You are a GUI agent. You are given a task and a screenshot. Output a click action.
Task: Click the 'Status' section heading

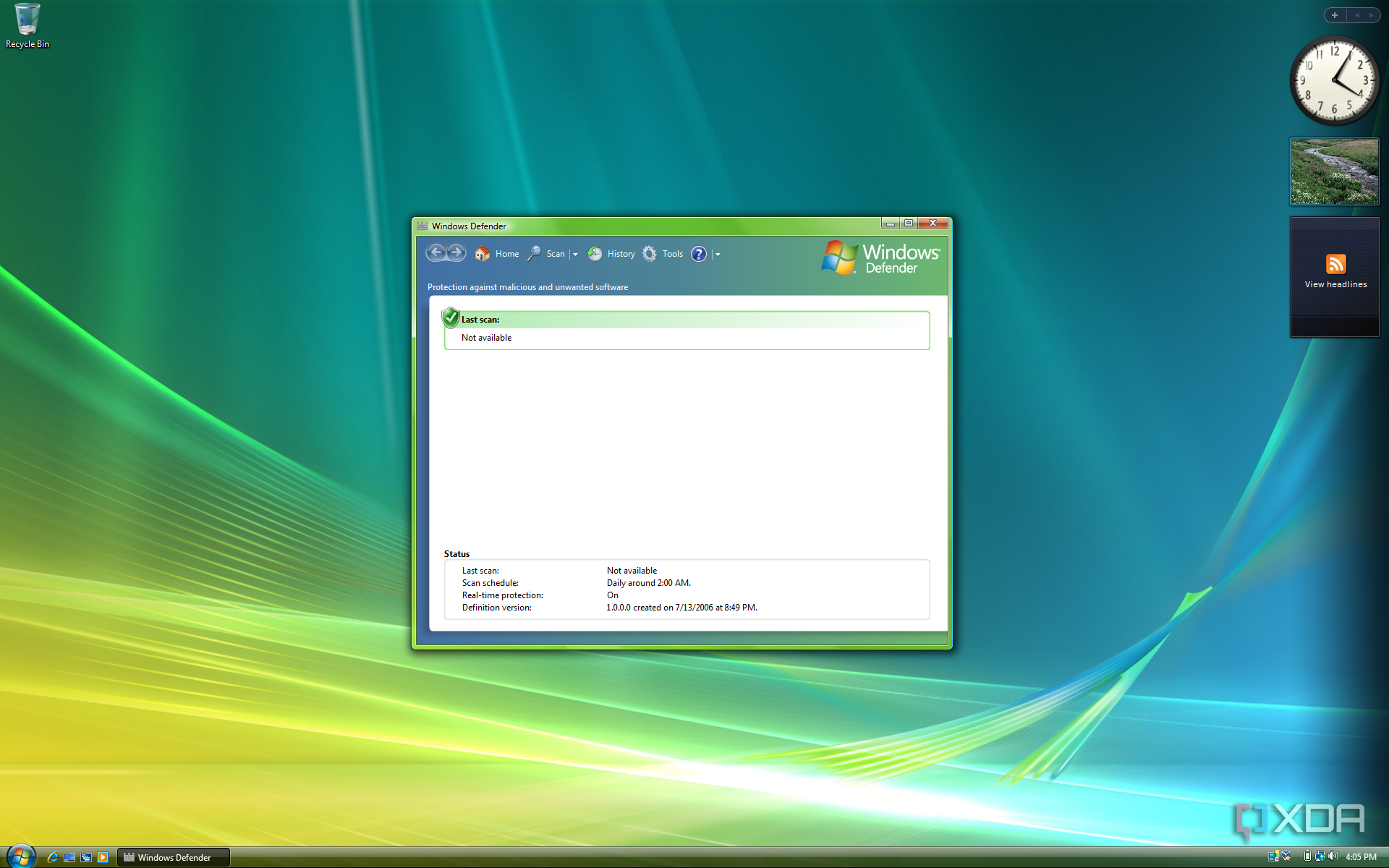[456, 554]
